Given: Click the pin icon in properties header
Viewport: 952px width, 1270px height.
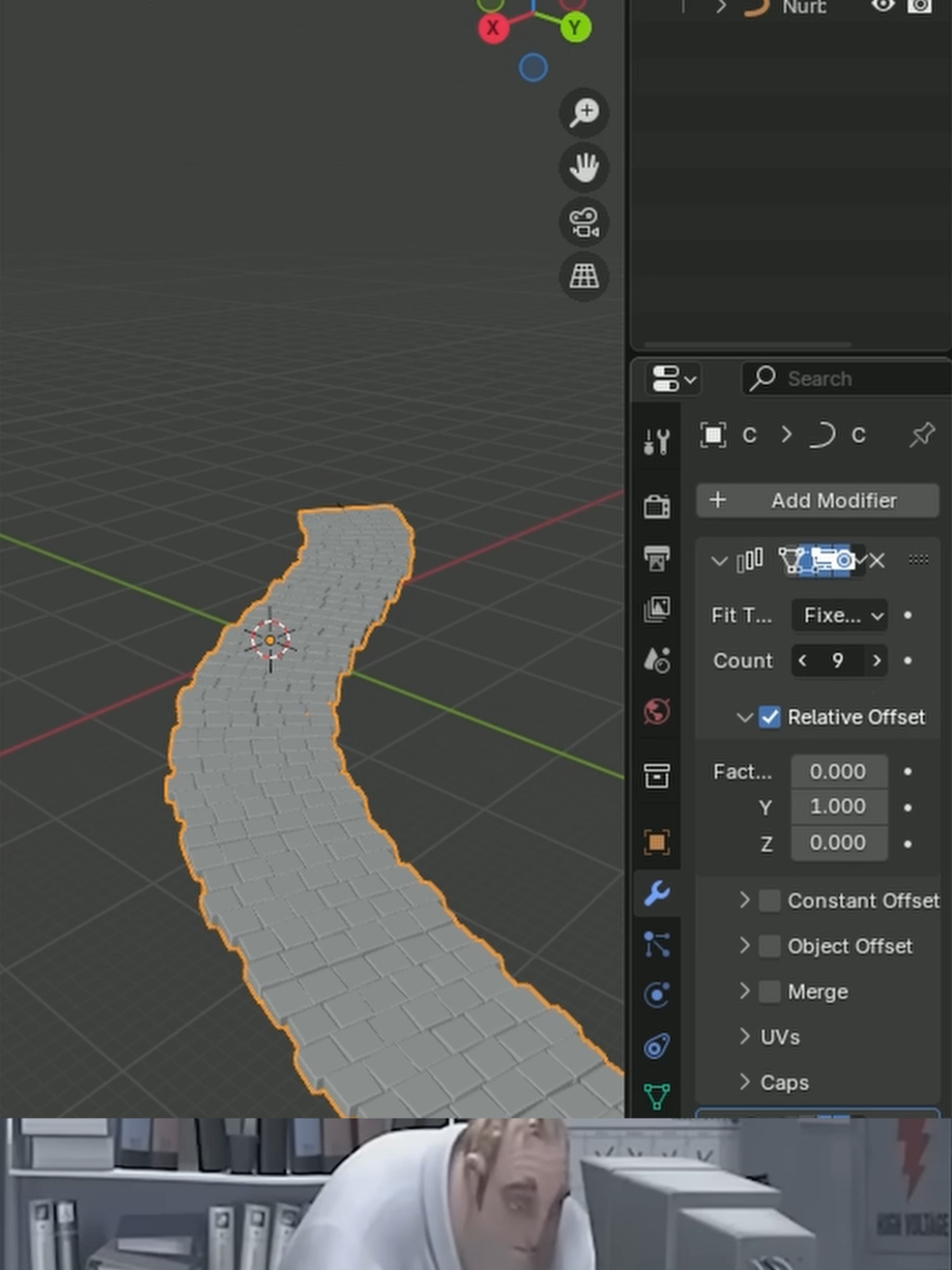Looking at the screenshot, I should pyautogui.click(x=922, y=435).
